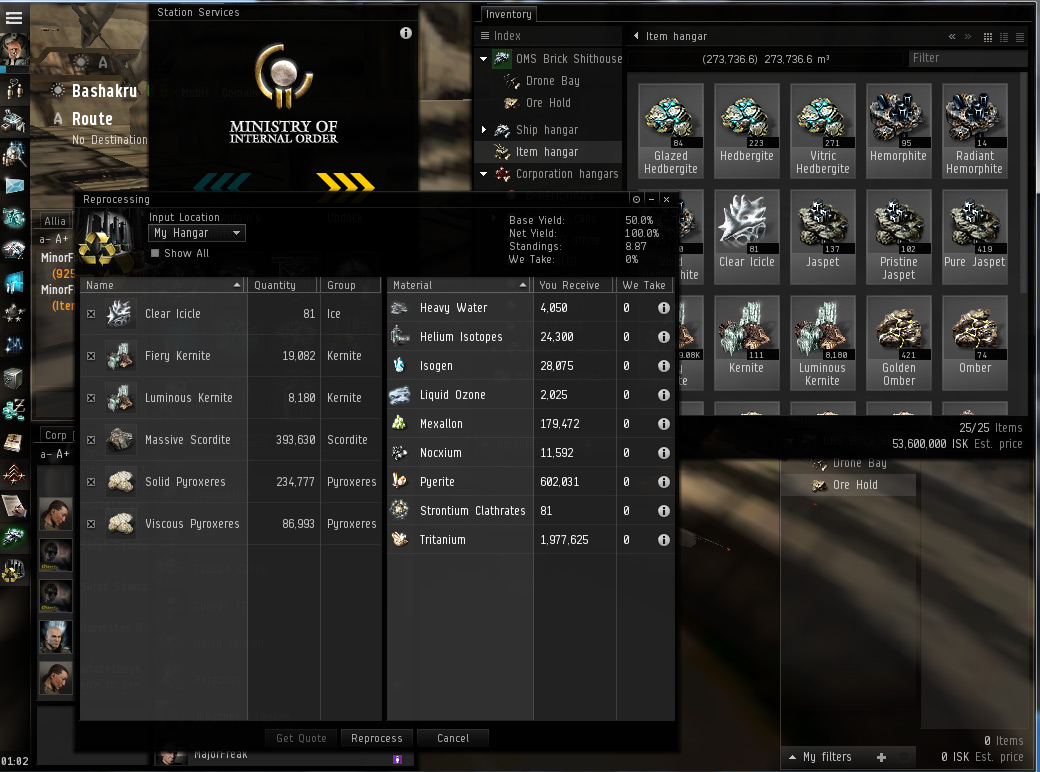Collapse the inventory Index tree panel
Screen dimensions: 1040x772
point(636,36)
